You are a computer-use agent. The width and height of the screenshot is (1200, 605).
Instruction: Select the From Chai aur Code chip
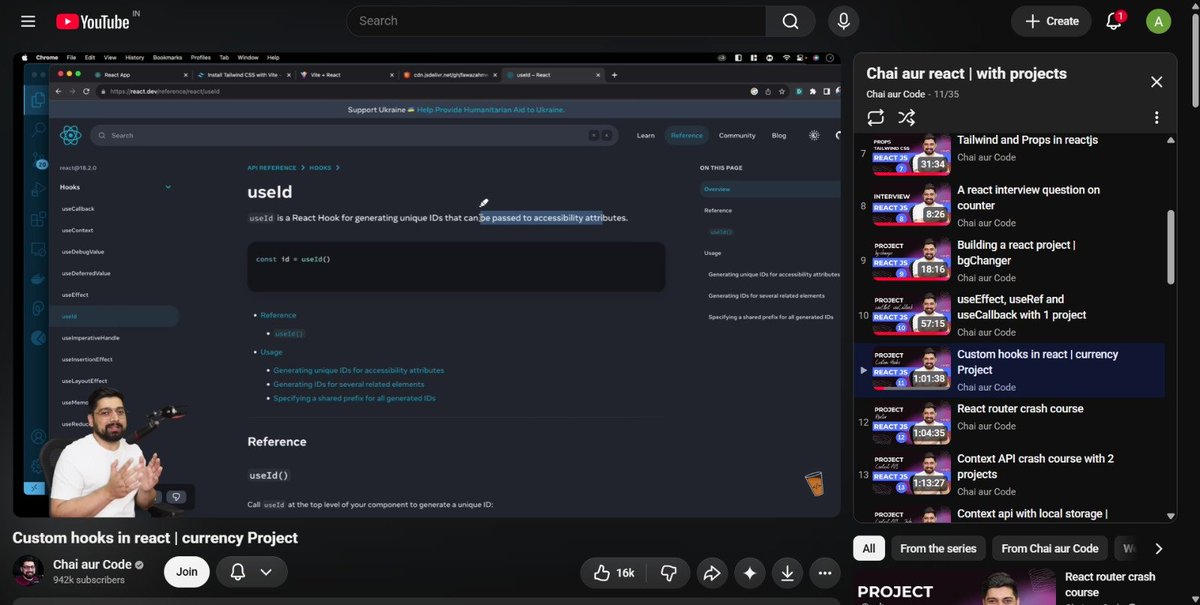[1050, 548]
